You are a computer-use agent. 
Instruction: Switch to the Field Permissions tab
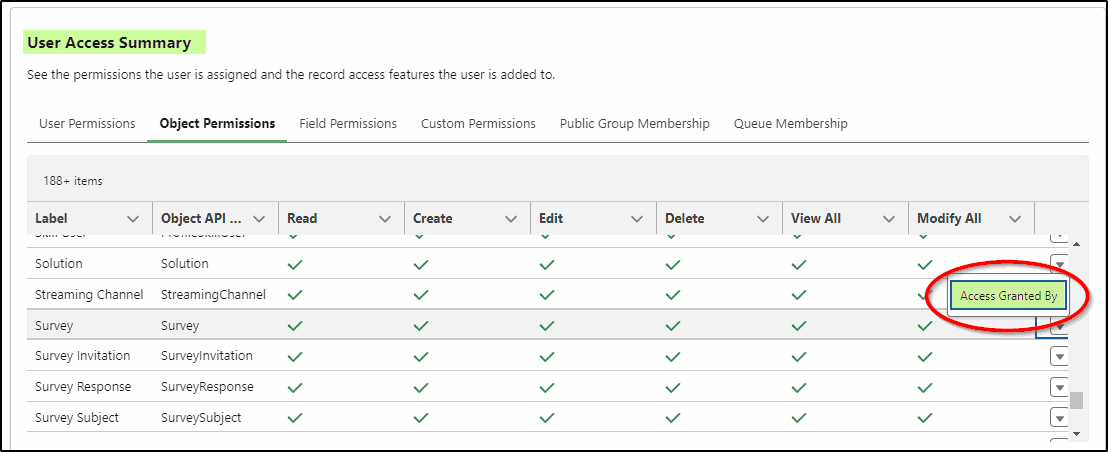click(x=348, y=124)
